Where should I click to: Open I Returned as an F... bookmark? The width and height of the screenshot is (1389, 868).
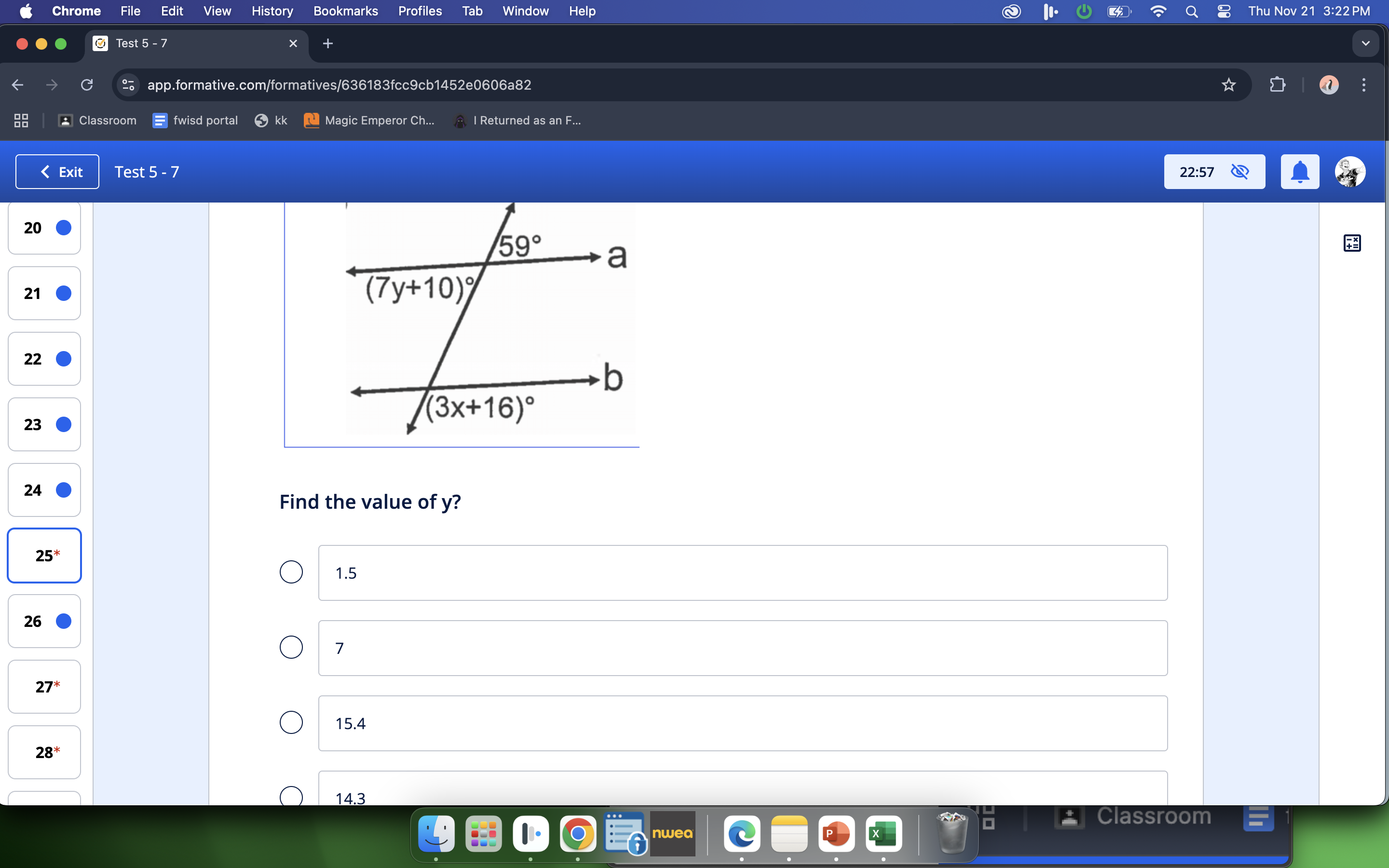coord(517,121)
